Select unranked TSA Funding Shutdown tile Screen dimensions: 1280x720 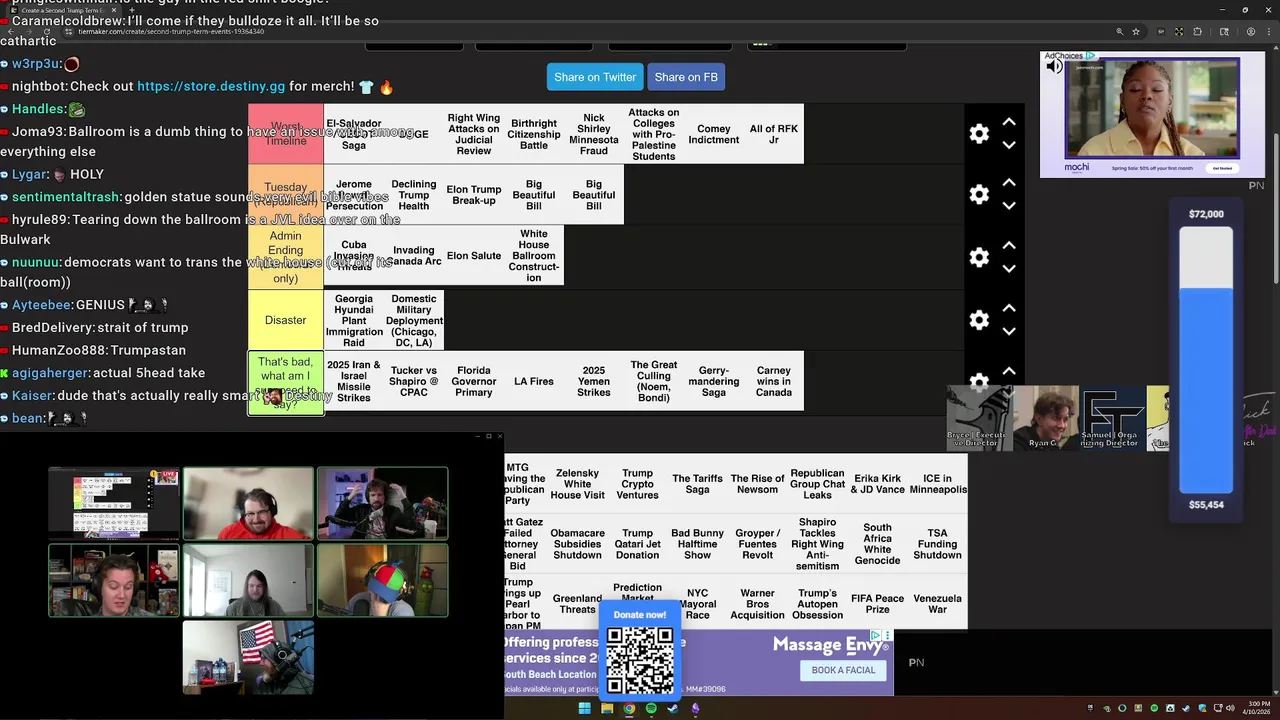[x=937, y=544]
